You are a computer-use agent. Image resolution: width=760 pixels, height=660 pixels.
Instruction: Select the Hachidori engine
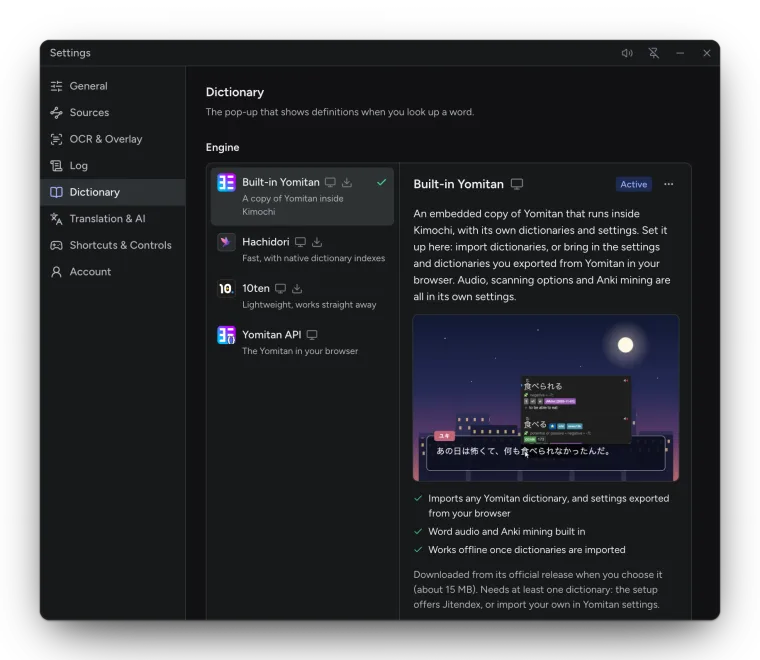click(x=302, y=249)
